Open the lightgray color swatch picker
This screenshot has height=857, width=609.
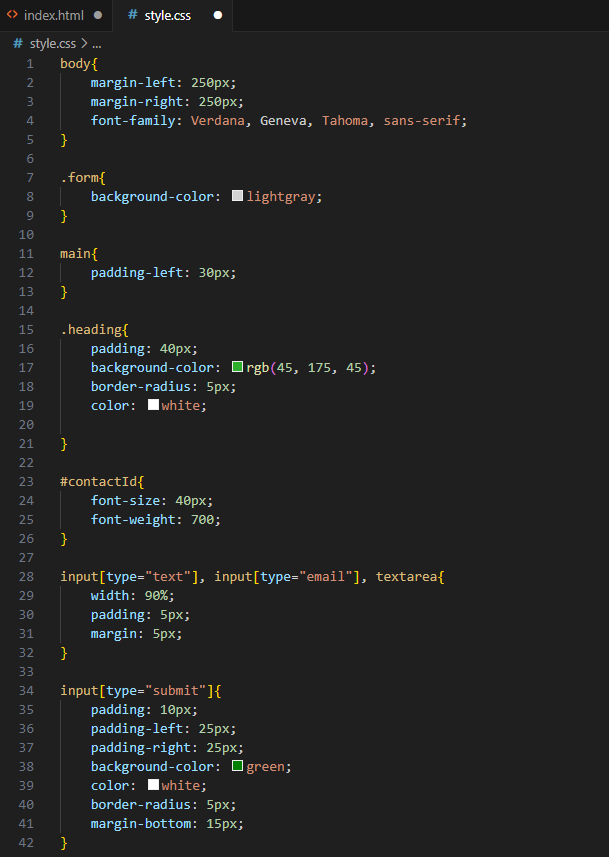pyautogui.click(x=237, y=196)
